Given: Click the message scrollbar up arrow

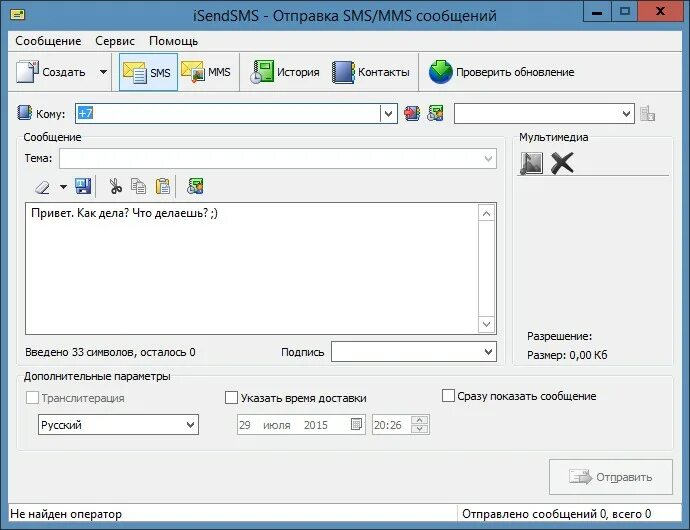Looking at the screenshot, I should [486, 213].
